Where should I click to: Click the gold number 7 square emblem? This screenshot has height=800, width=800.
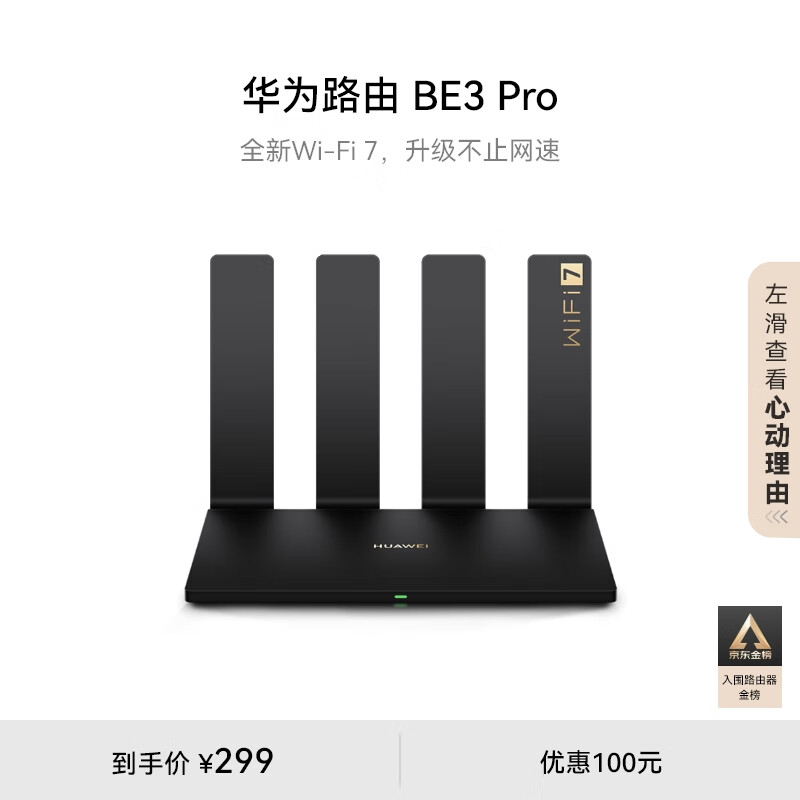572,274
